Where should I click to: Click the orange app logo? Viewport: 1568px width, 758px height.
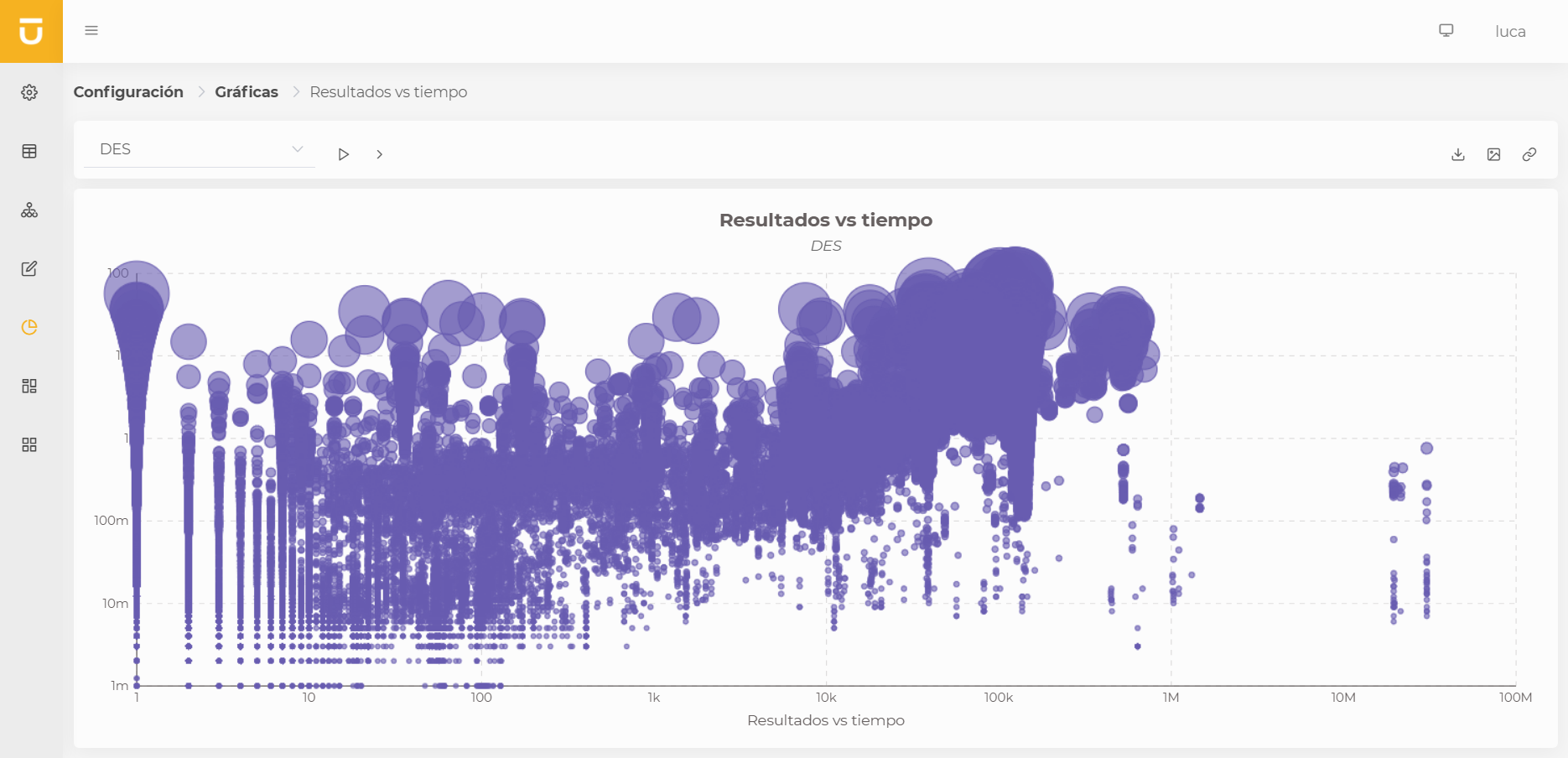pos(31,31)
